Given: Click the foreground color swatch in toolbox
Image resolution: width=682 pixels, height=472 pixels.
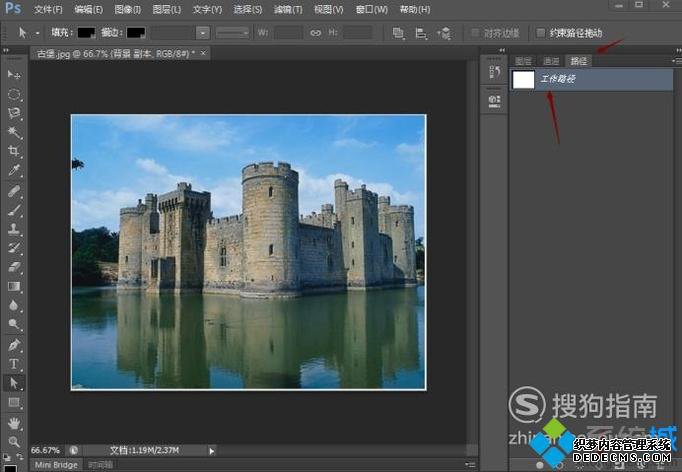Looking at the screenshot, I should click(x=10, y=468).
